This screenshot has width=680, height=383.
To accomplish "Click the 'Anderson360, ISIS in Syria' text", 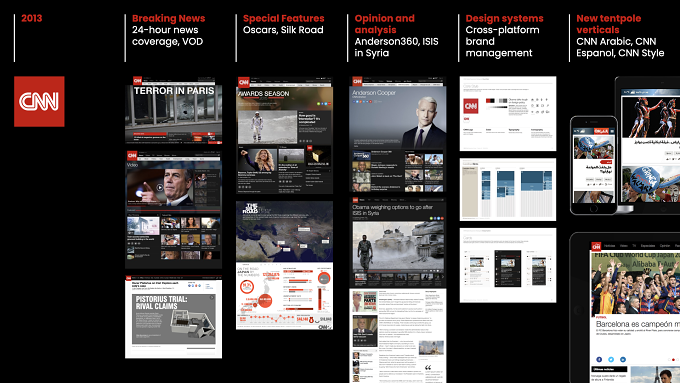I will coord(396,47).
